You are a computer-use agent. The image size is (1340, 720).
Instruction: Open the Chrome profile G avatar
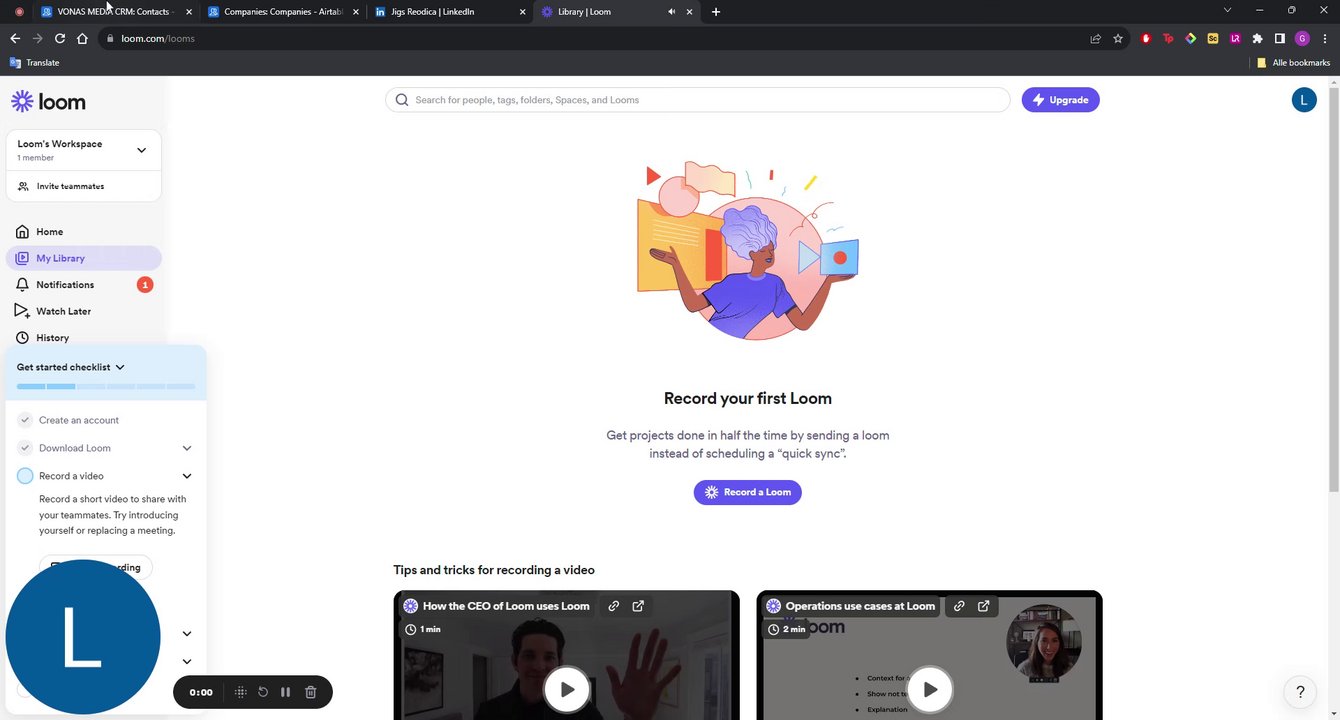(1302, 38)
